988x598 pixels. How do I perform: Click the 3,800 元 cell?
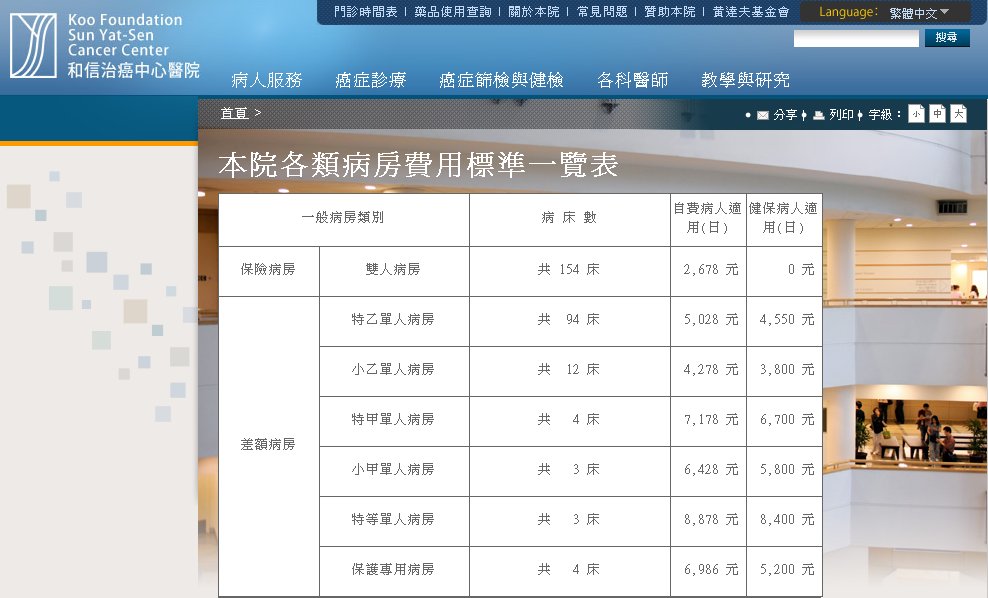tap(784, 372)
